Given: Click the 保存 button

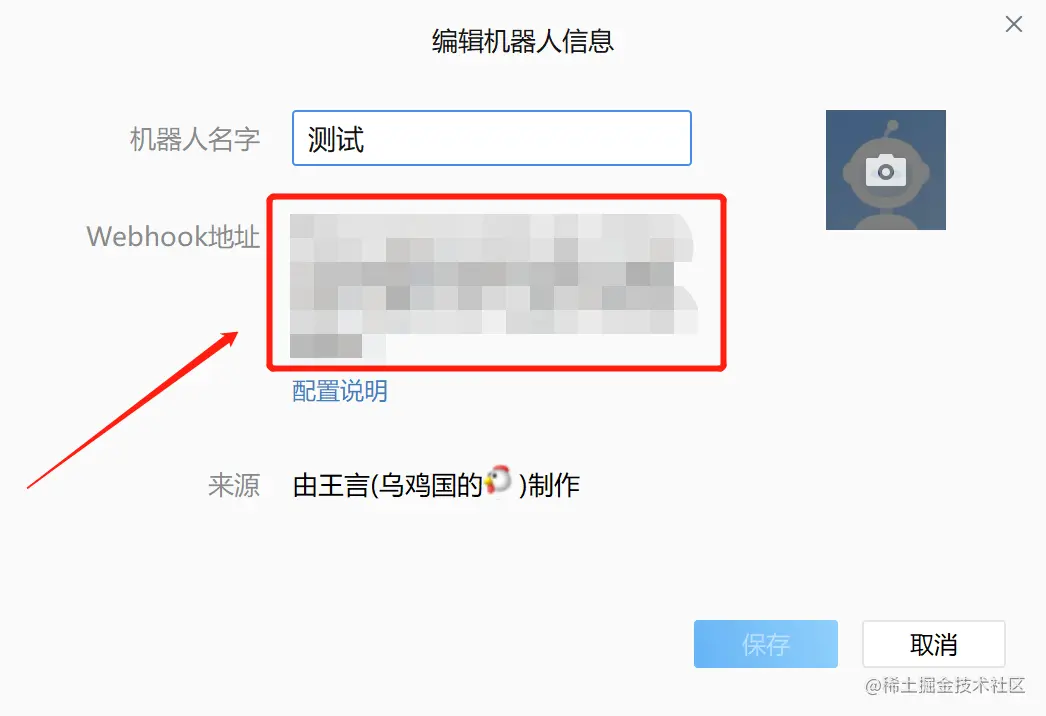Looking at the screenshot, I should (765, 644).
